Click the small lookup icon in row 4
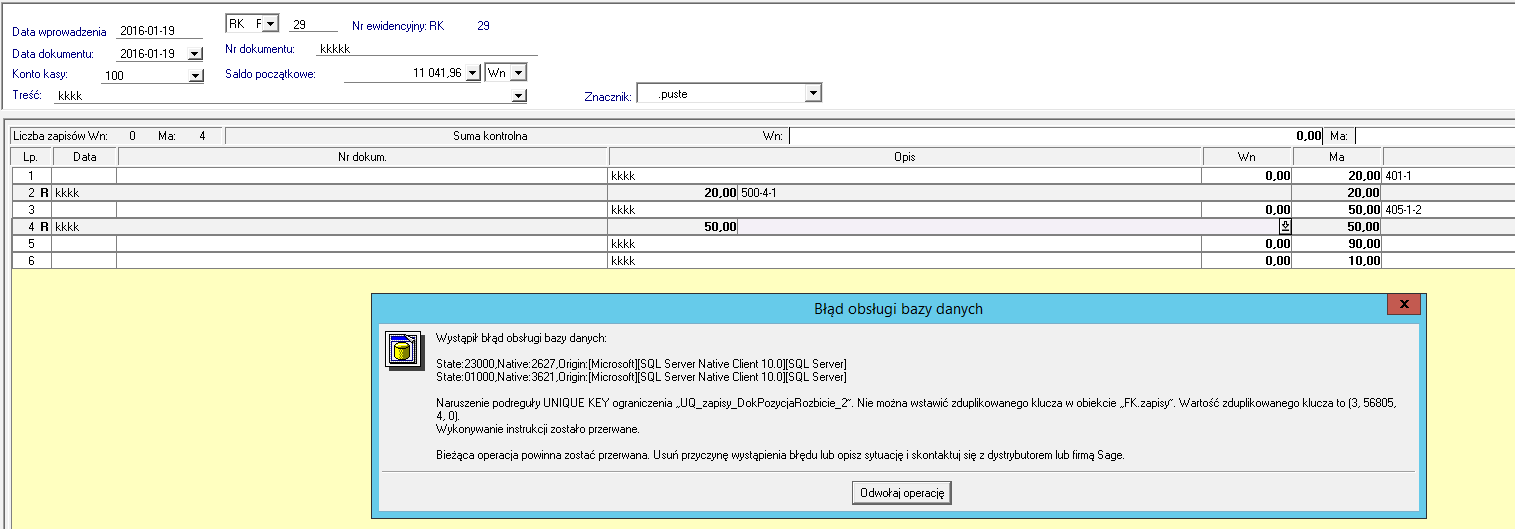This screenshot has width=1515, height=529. [1285, 227]
